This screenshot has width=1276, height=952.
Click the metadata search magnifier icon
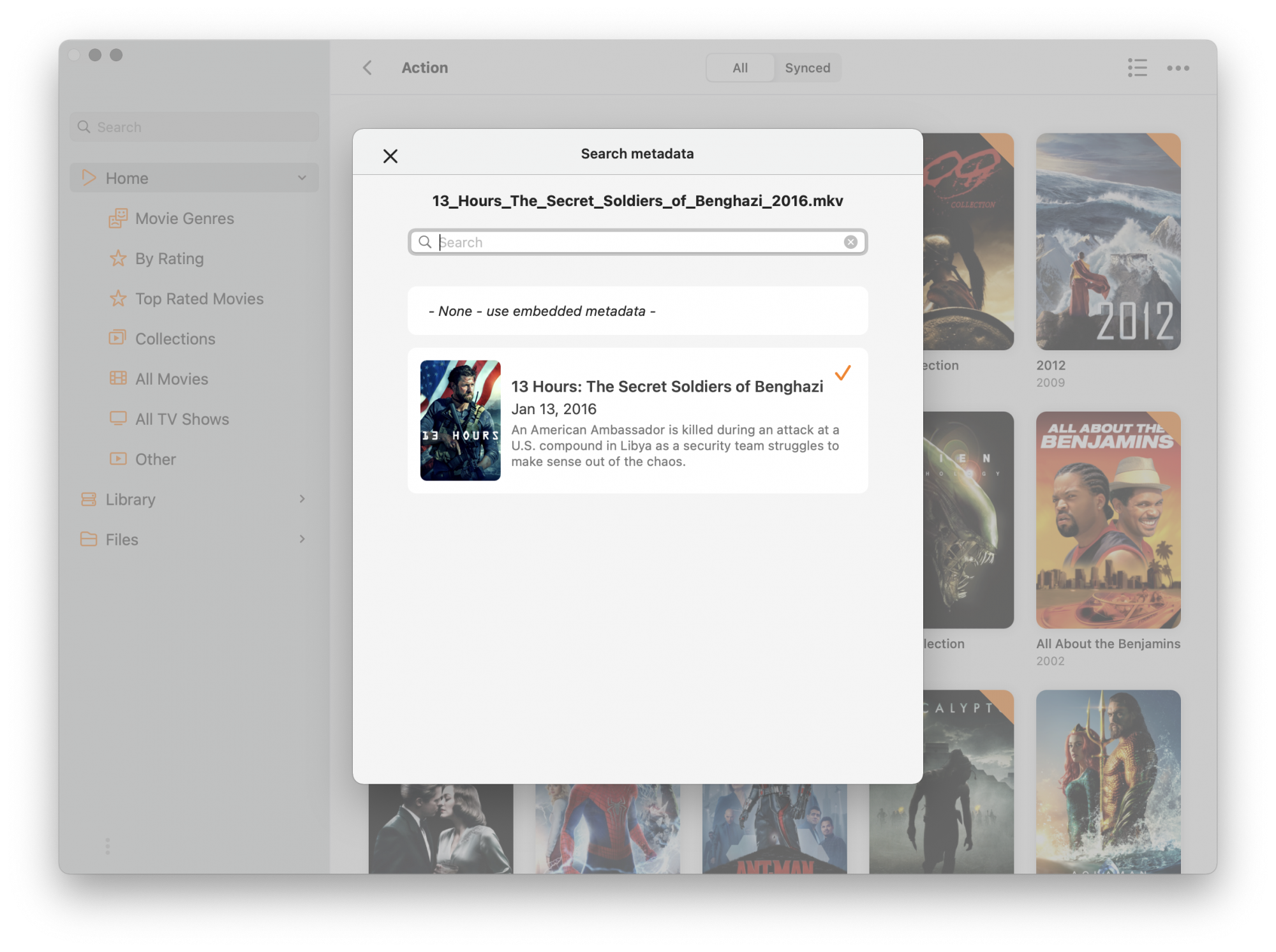[425, 242]
